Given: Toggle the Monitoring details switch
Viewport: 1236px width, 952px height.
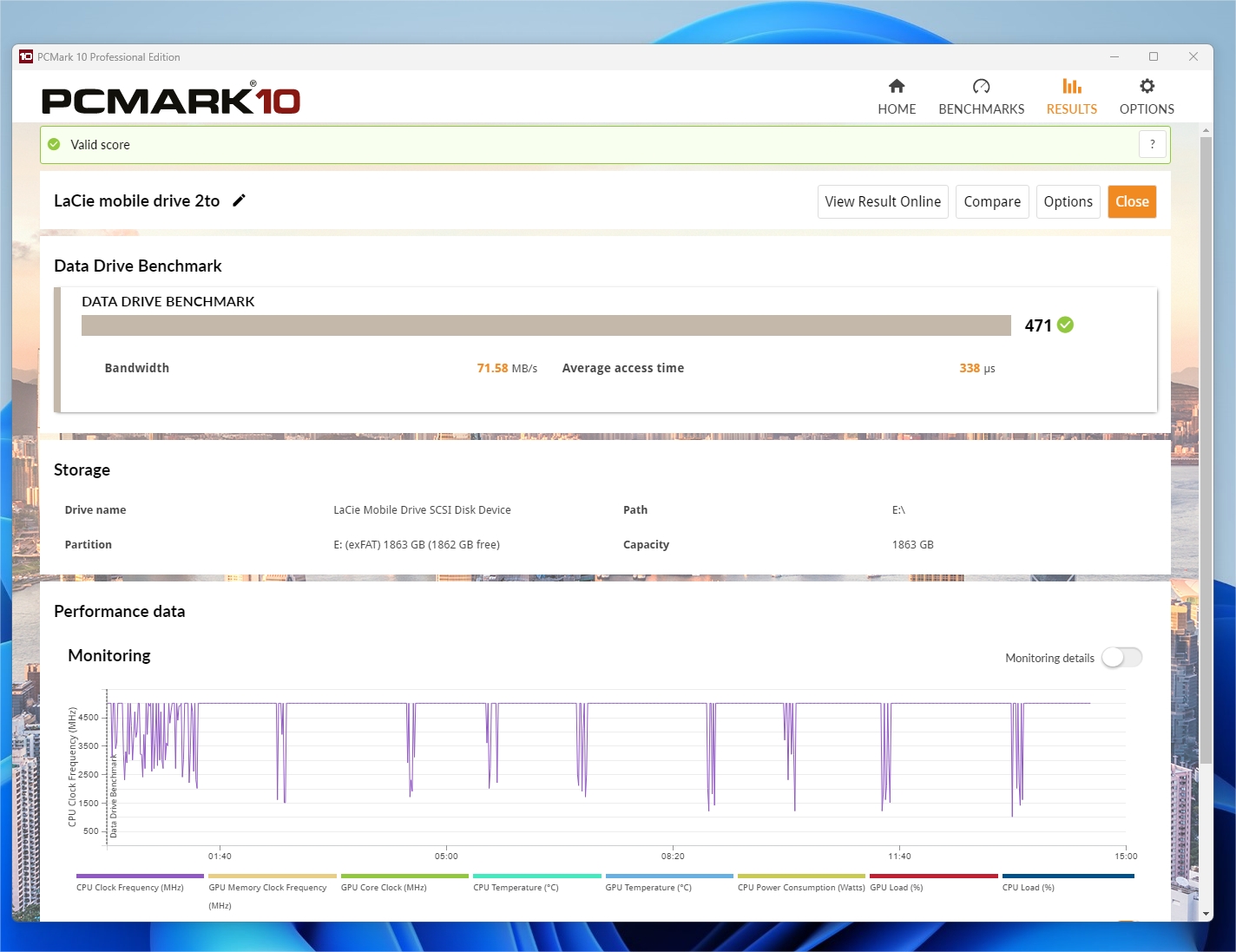Looking at the screenshot, I should click(x=1122, y=658).
